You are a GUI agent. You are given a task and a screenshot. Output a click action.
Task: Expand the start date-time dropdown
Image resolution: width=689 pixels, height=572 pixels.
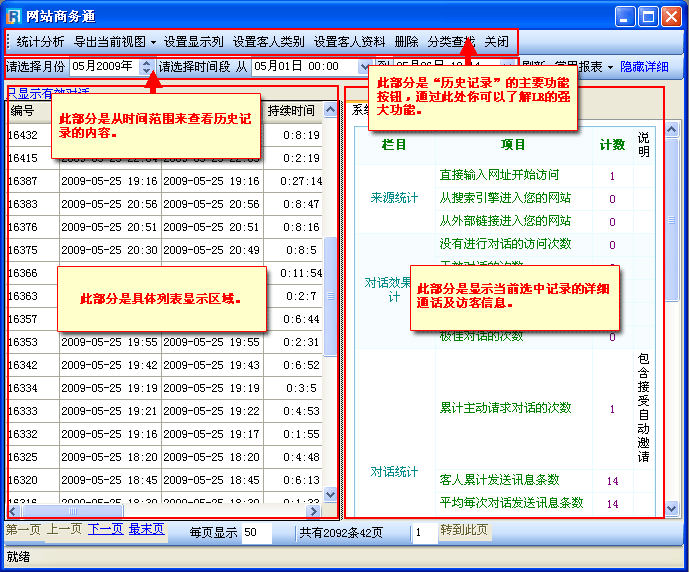click(x=364, y=67)
